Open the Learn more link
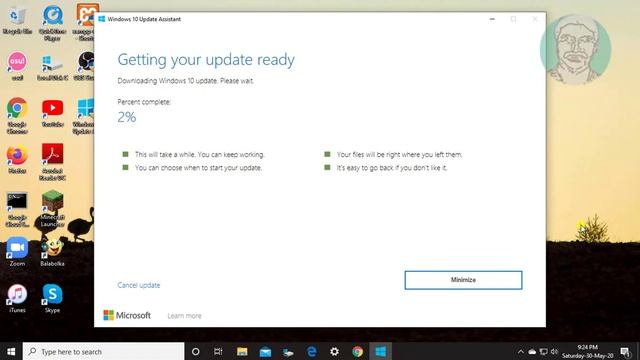The image size is (640, 360). [184, 316]
